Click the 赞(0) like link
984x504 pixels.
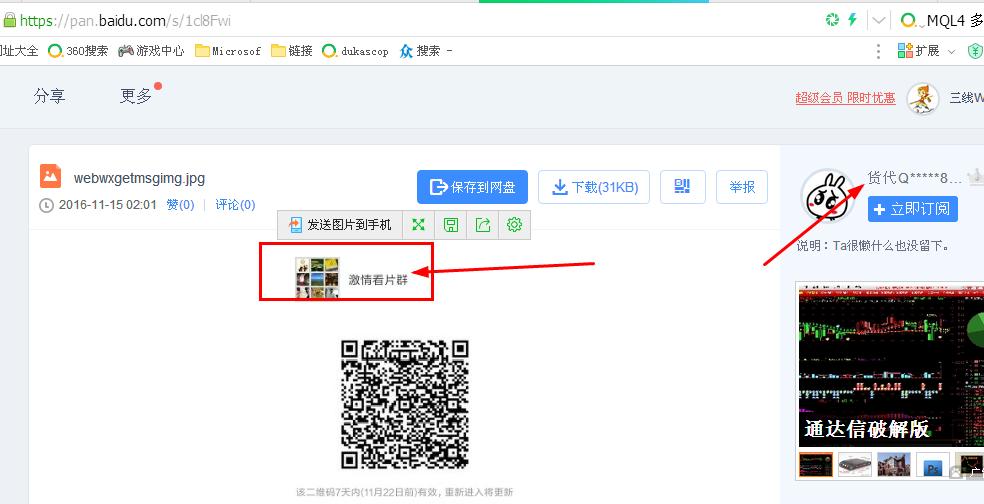click(180, 205)
